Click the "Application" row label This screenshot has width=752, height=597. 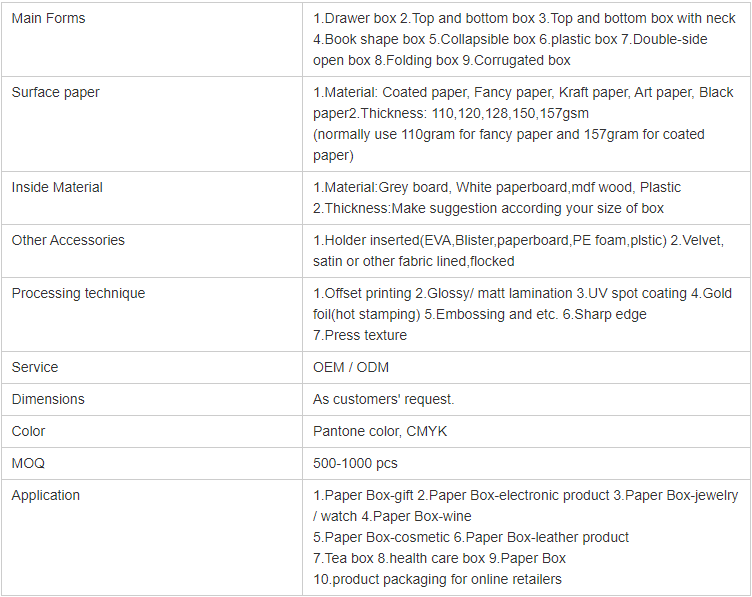pos(46,495)
